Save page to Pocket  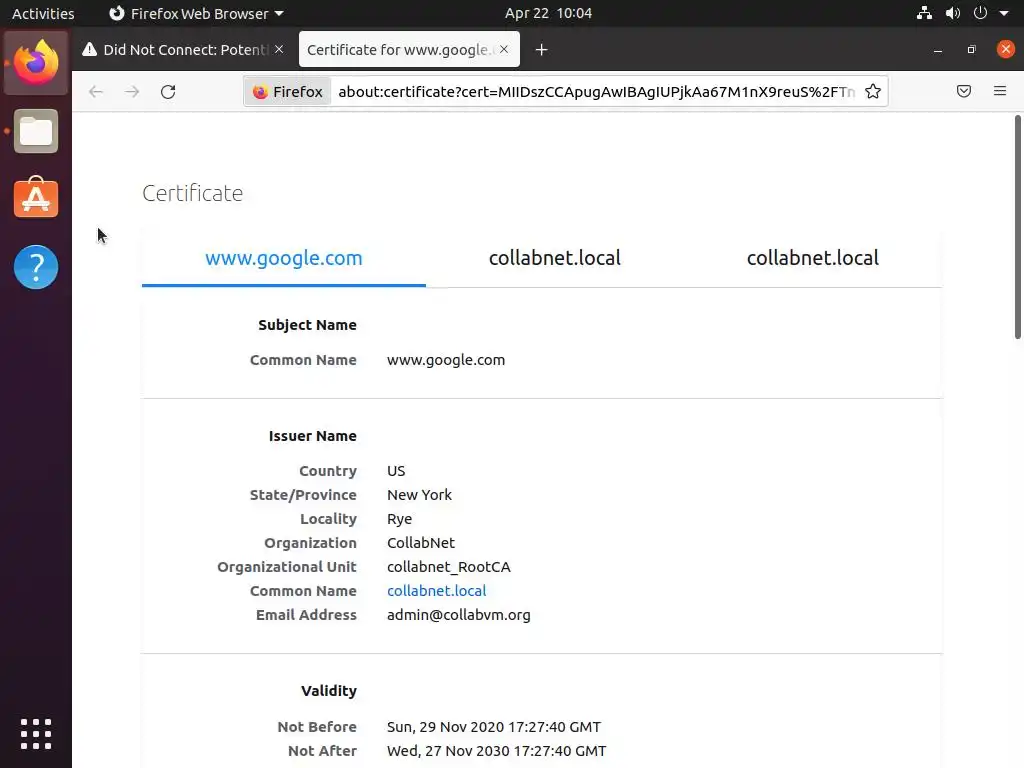point(964,91)
